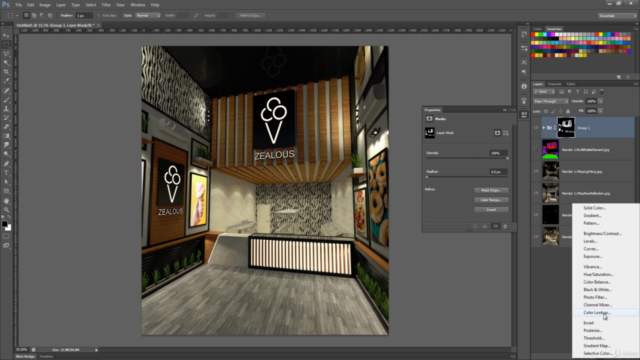Select the Gradient tool
Image resolution: width=640 pixels, height=360 pixels.
[7, 136]
